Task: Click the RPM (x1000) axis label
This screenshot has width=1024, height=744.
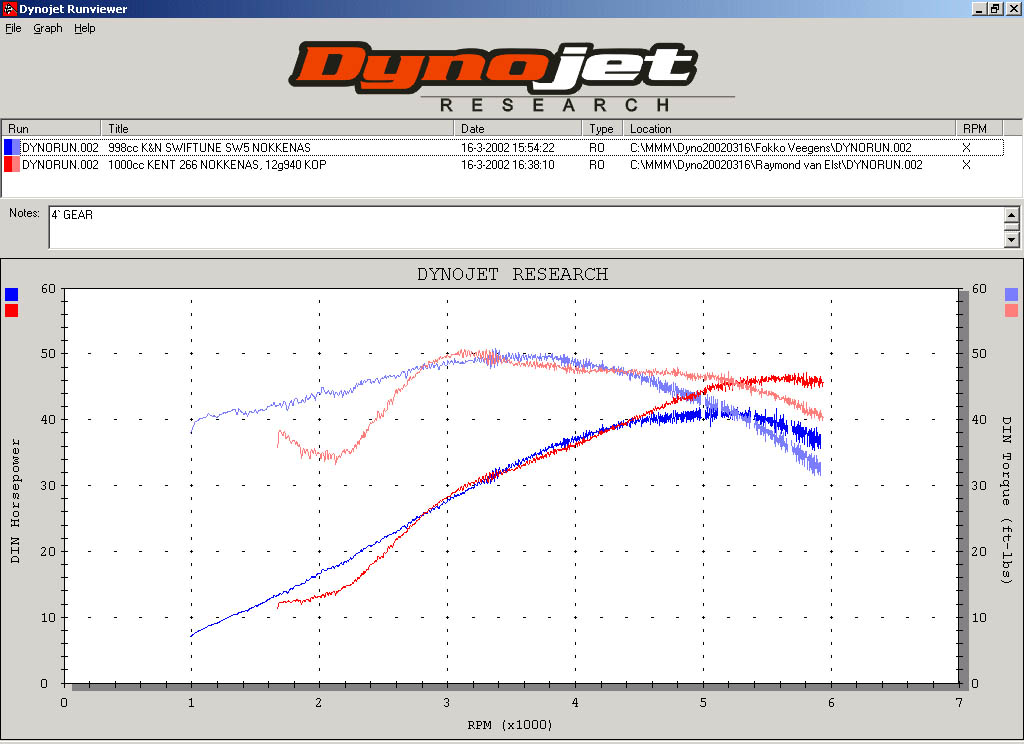Action: point(510,724)
